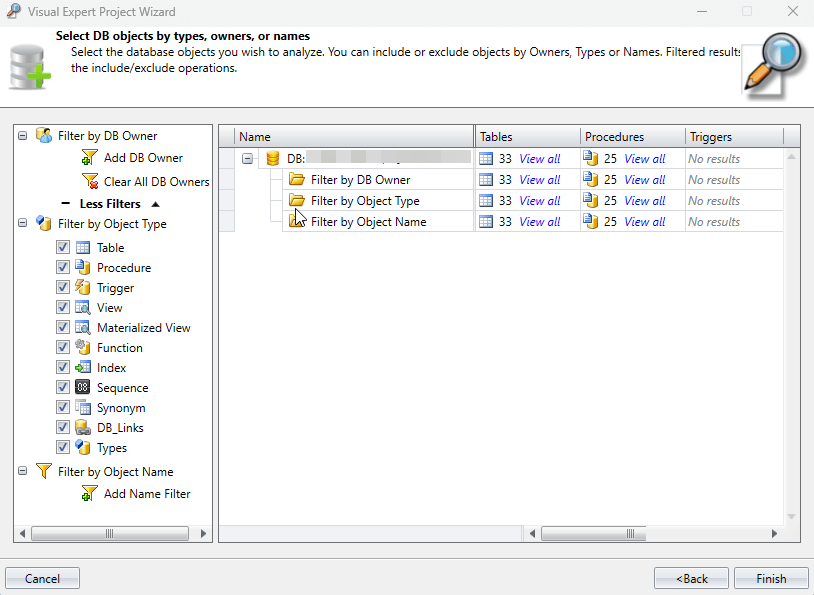Click down arrow of results grid vertical scrollbar
The height and width of the screenshot is (595, 814).
pyautogui.click(x=791, y=516)
